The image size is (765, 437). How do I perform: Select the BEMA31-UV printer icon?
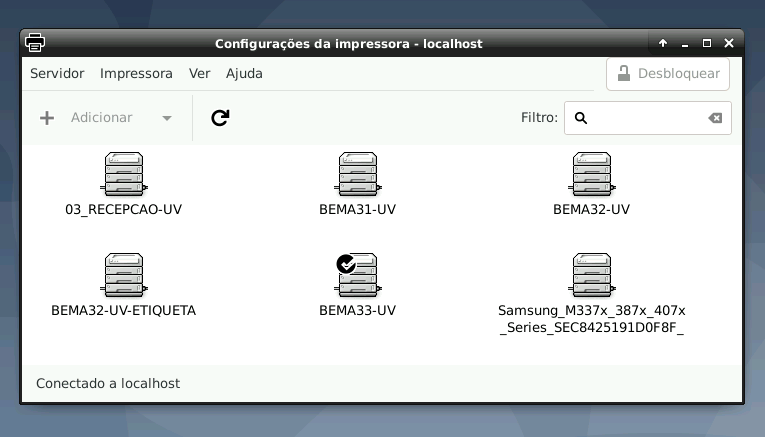tap(358, 174)
